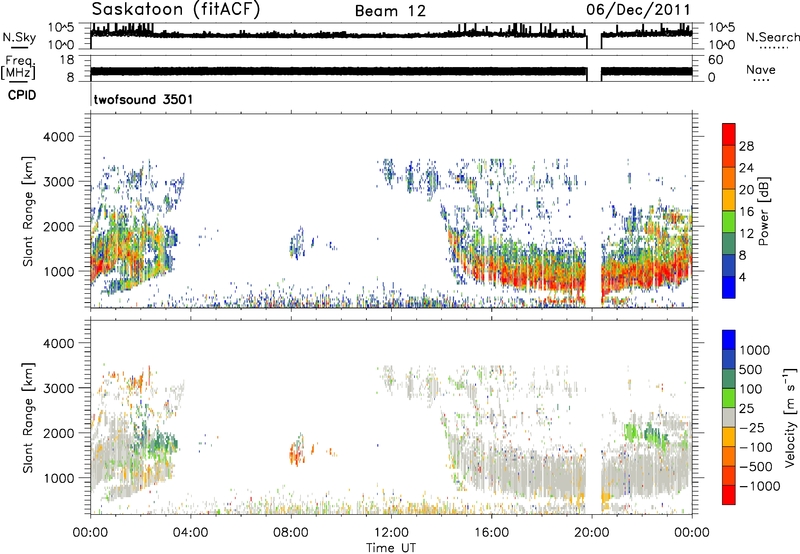
Task: Click the 'Nave' label
Action: click(x=760, y=69)
